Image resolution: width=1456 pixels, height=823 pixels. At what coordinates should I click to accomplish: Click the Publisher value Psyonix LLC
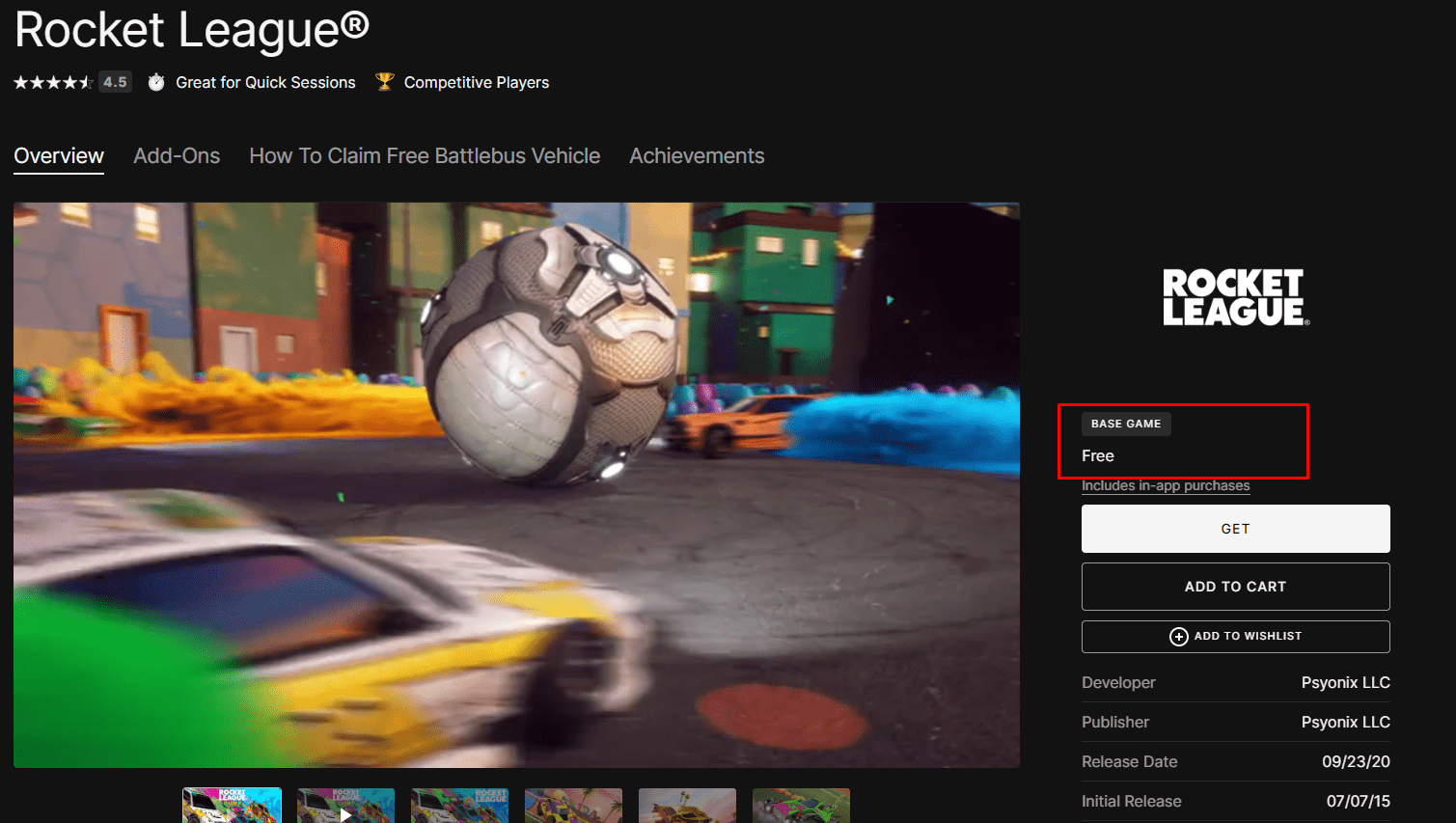1346,722
